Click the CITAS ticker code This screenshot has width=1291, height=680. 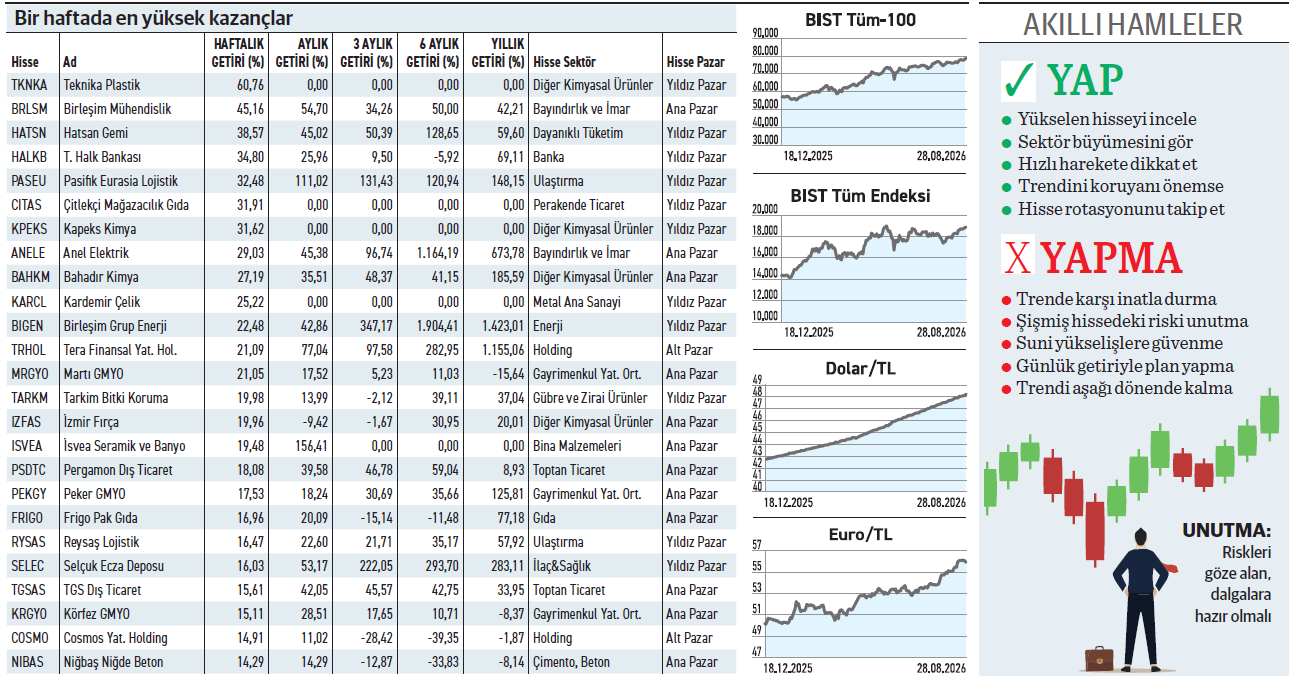tap(27, 205)
